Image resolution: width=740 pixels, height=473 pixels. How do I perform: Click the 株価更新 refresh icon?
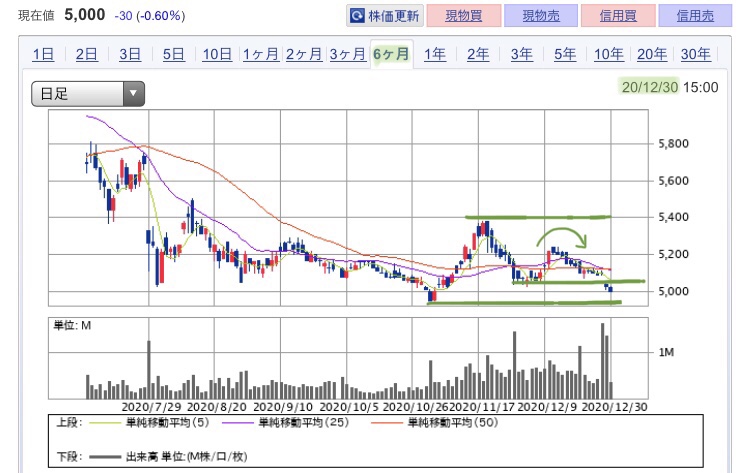[x=357, y=16]
